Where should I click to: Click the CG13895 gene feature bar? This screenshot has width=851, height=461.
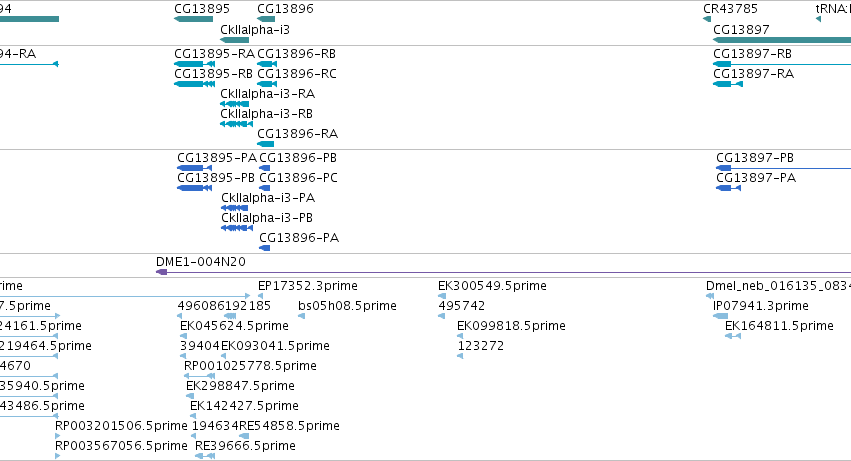click(193, 19)
